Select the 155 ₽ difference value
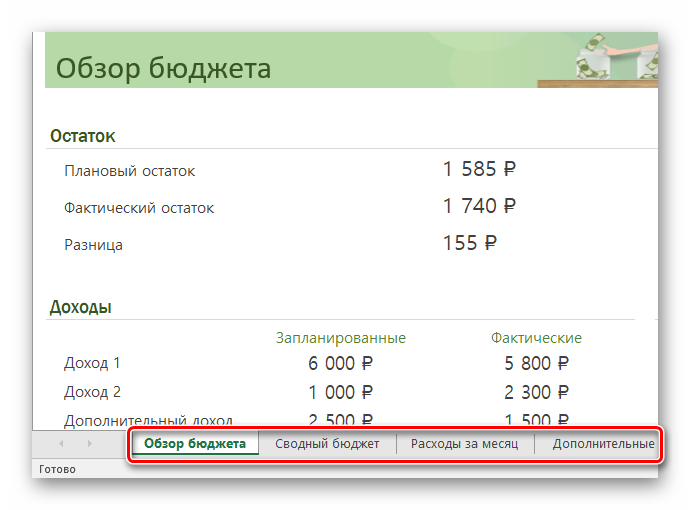The height and width of the screenshot is (510, 690). [x=470, y=243]
